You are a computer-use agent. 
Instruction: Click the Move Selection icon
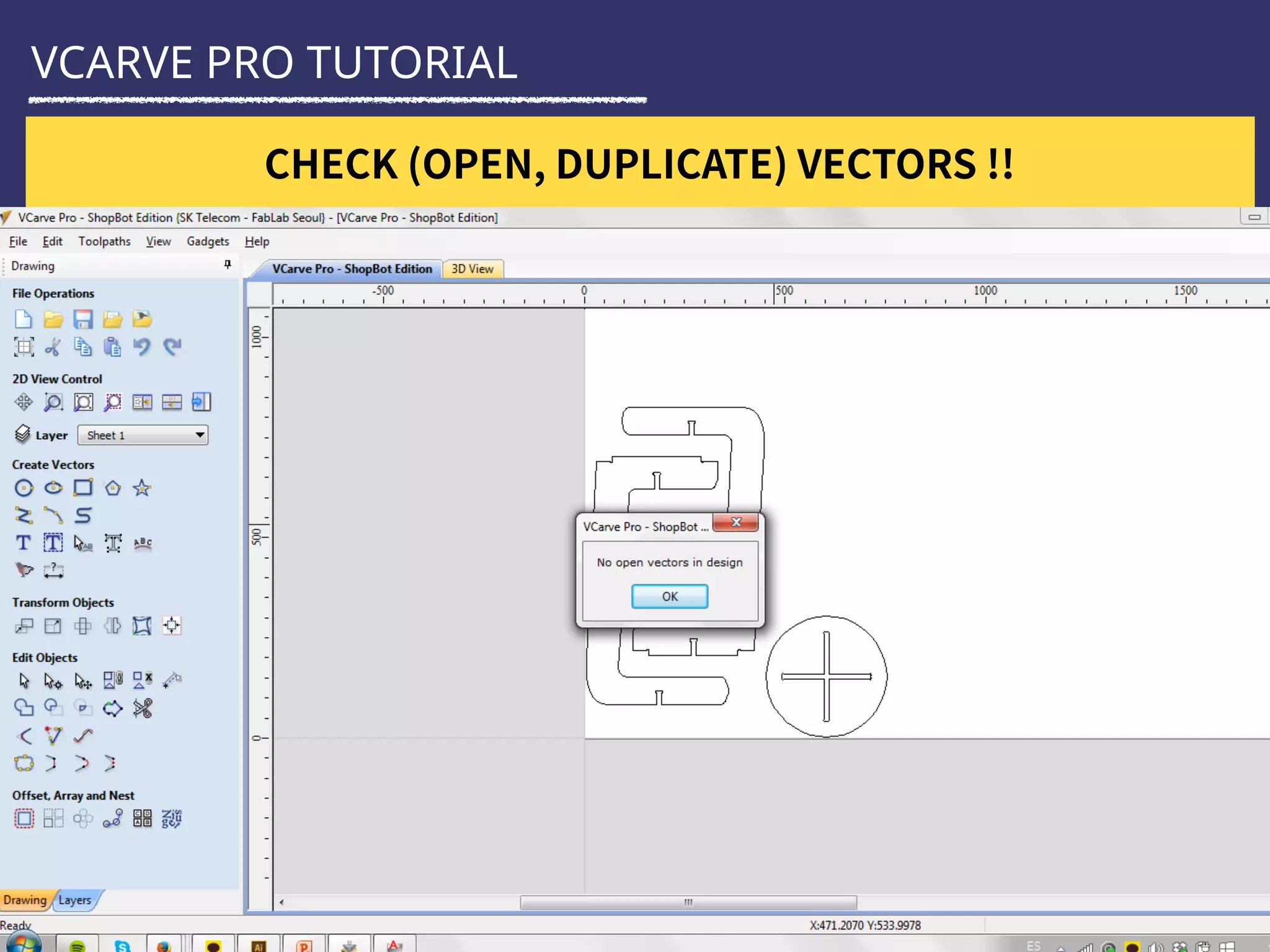point(24,626)
